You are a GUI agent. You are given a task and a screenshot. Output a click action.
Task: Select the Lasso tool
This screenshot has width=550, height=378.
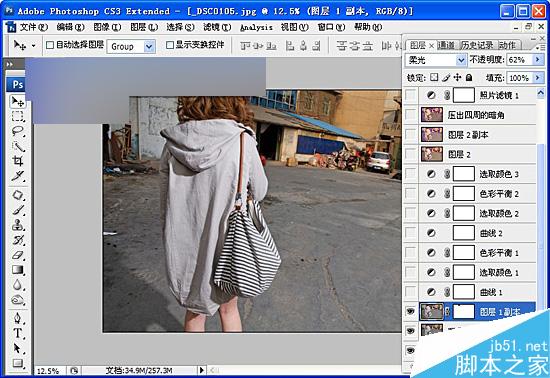[x=18, y=131]
